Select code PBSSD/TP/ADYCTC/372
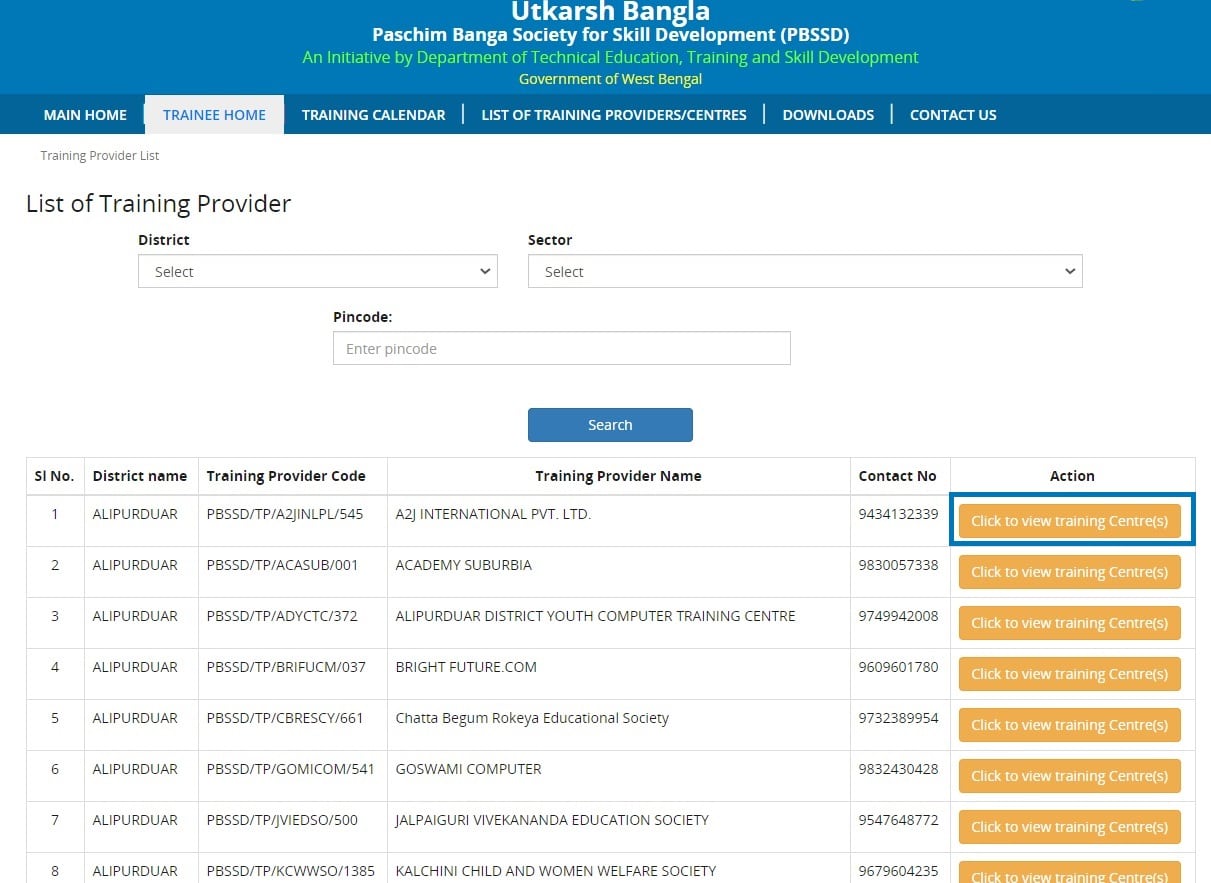1211x883 pixels. coord(282,616)
